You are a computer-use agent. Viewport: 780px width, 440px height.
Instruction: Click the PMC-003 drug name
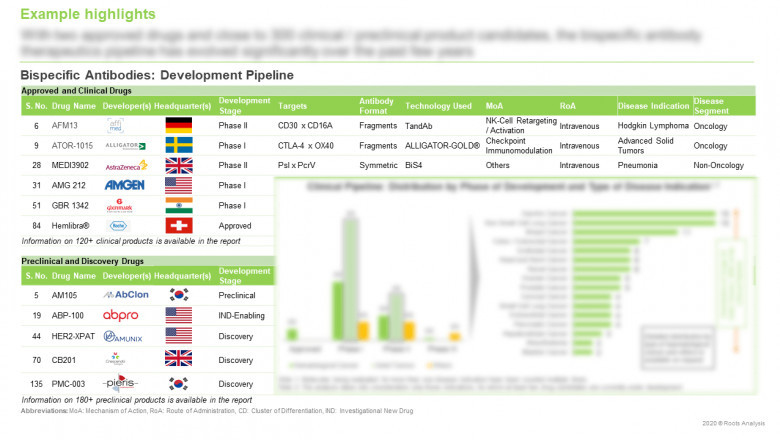[x=68, y=384]
